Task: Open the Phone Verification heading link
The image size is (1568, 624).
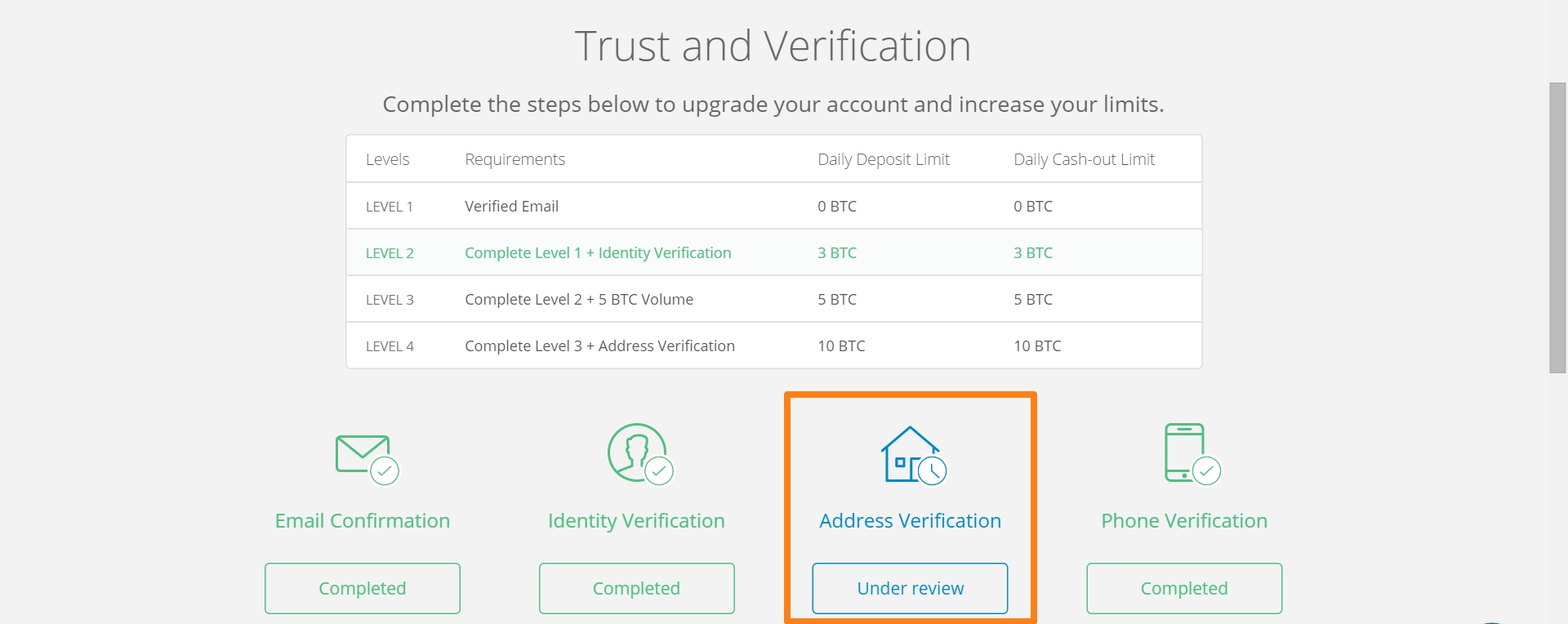Action: 1184,521
